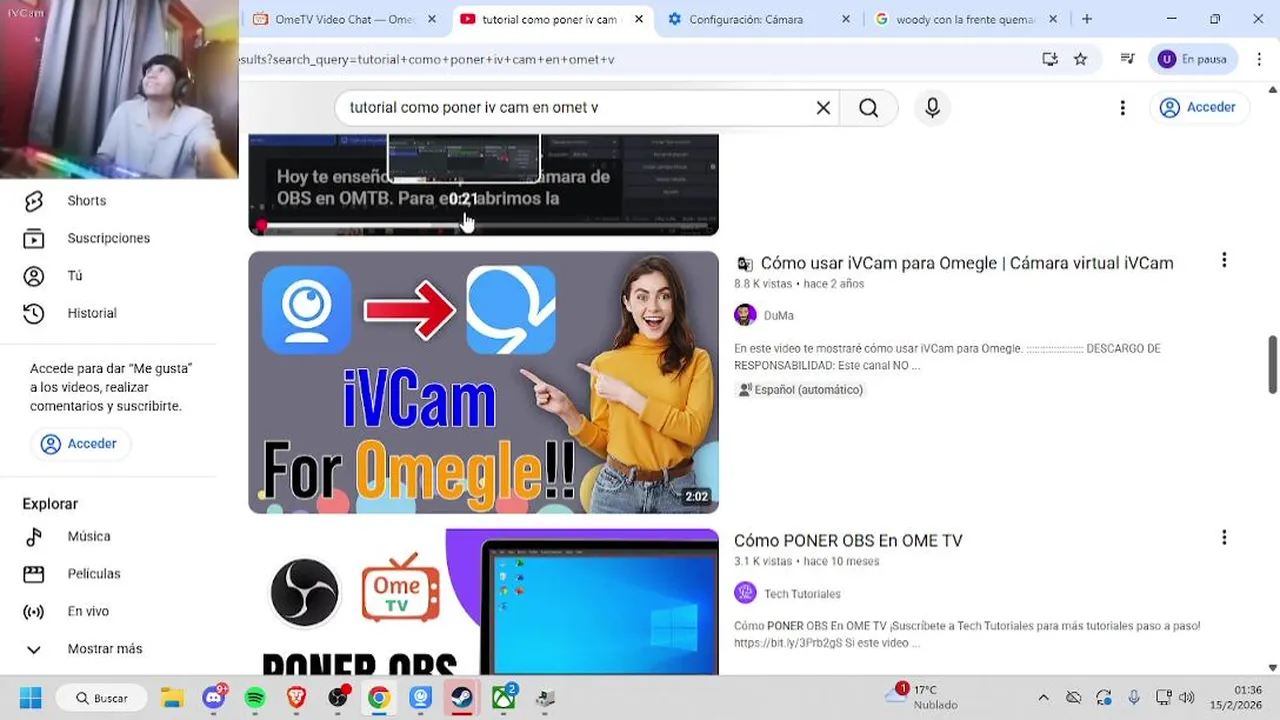Viewport: 1280px width, 720px height.
Task: Open more options for iVCam Omegle video
Action: click(x=1224, y=261)
